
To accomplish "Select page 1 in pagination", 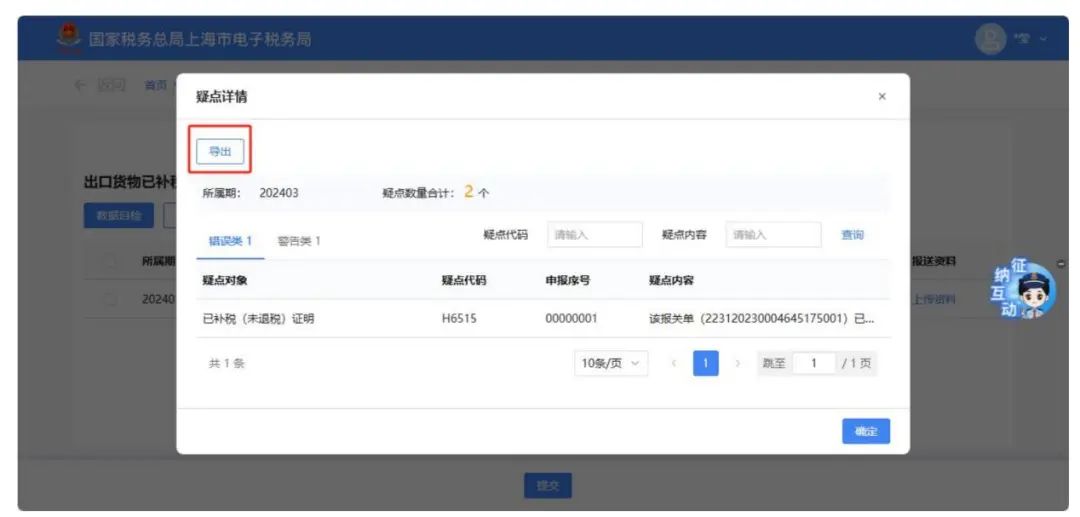I will (706, 364).
